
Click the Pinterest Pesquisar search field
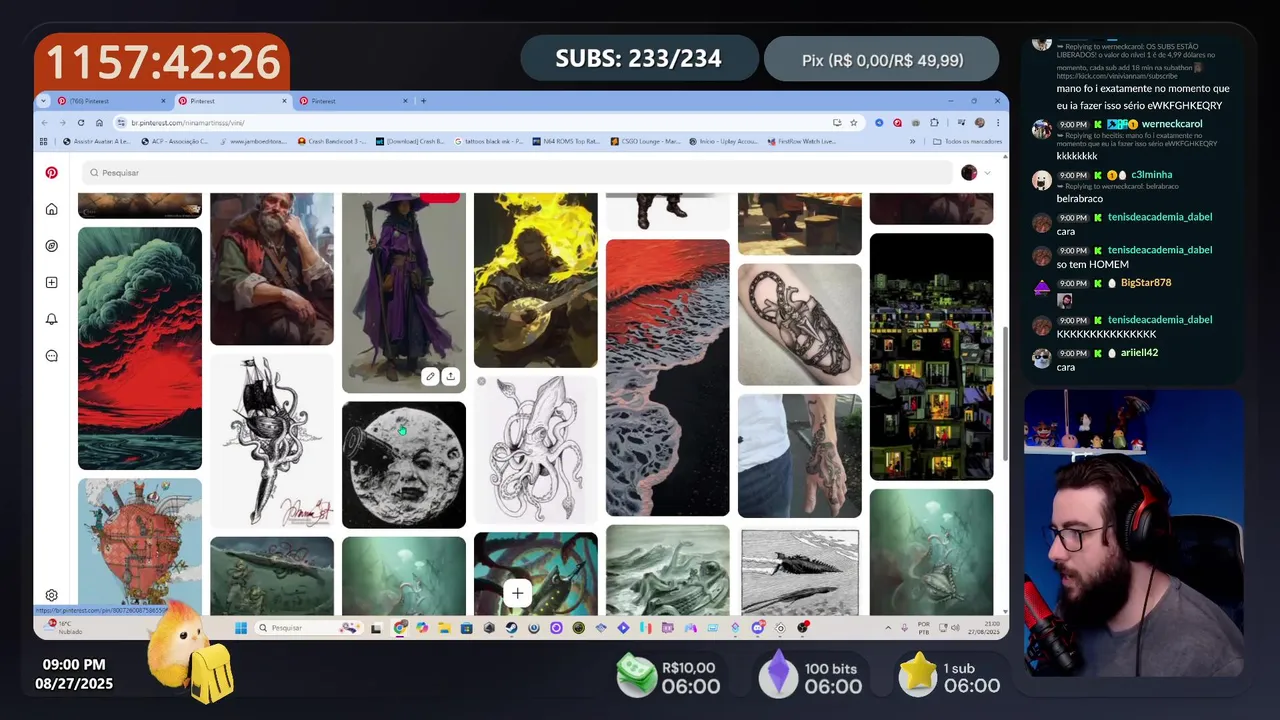point(518,173)
